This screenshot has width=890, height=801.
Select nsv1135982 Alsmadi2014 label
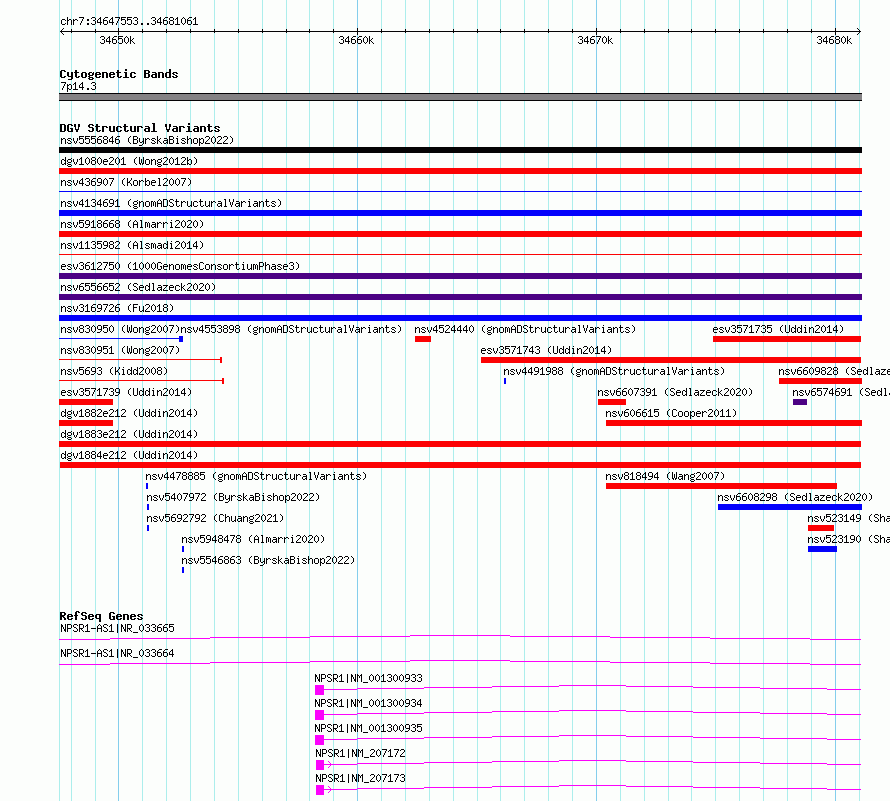(132, 245)
